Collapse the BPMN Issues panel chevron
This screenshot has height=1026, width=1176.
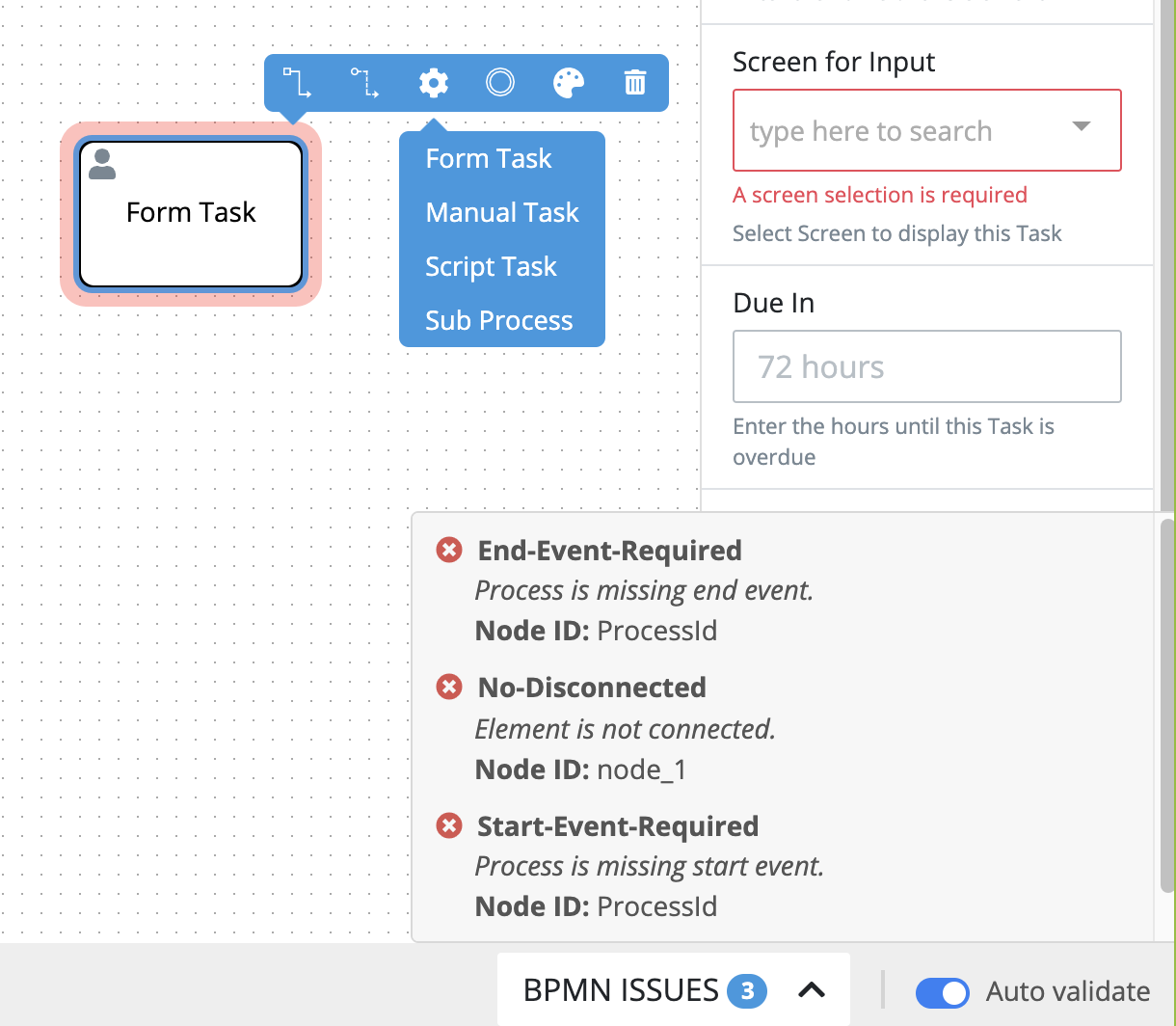[x=812, y=990]
